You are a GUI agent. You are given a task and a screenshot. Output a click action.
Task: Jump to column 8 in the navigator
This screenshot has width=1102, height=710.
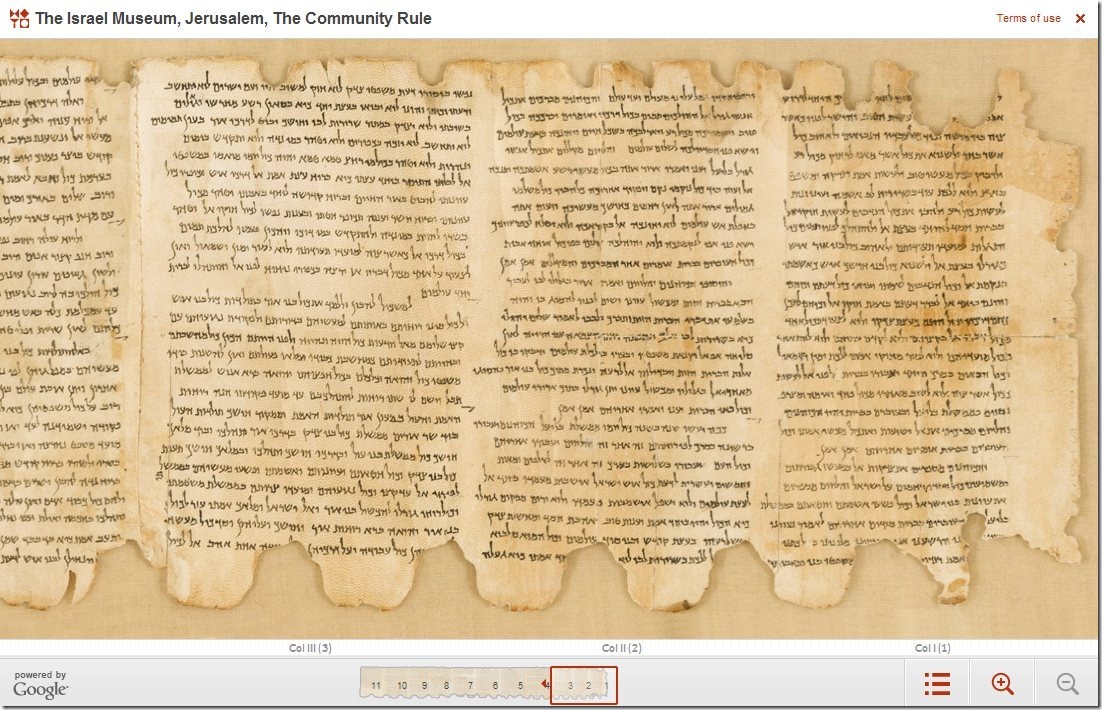click(446, 685)
